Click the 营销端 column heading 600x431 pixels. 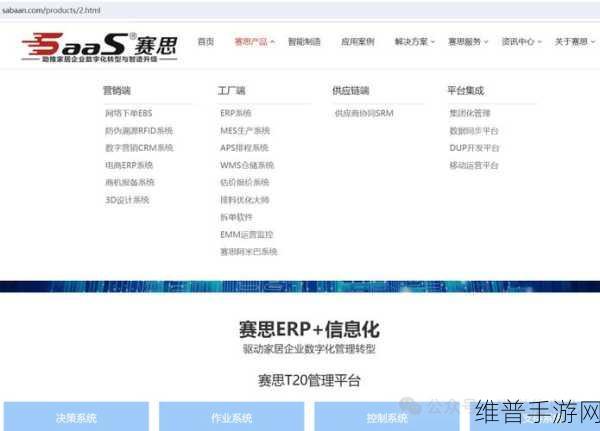tap(117, 91)
